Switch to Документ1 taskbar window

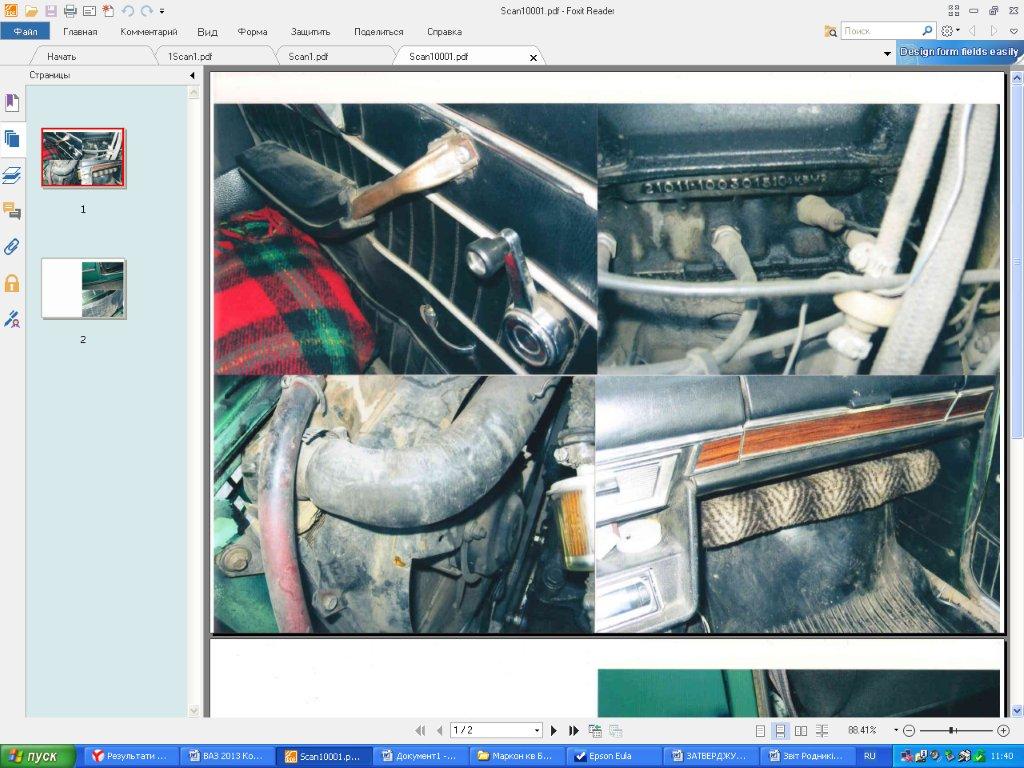419,756
